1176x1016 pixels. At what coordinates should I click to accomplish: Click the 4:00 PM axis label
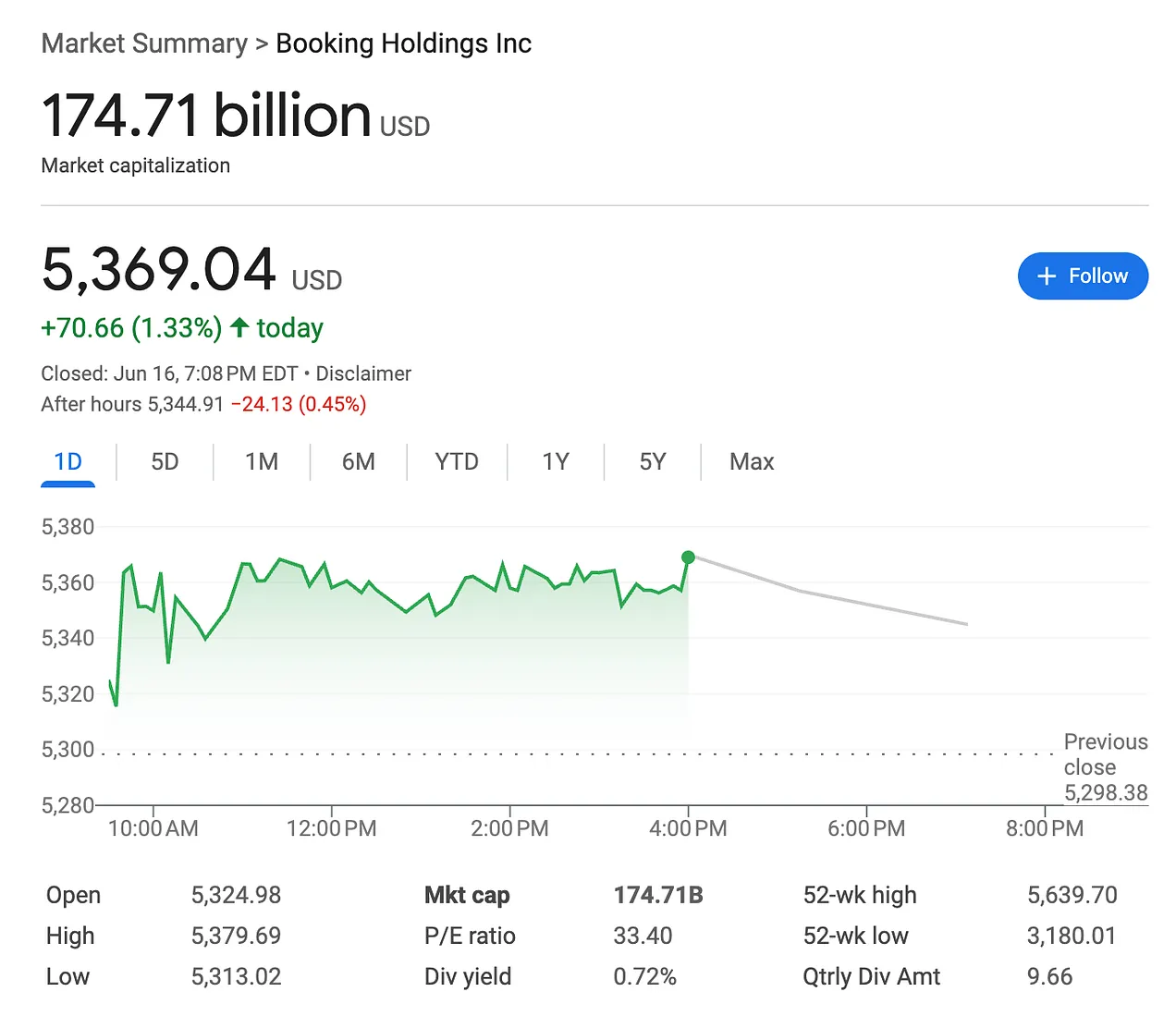[688, 828]
